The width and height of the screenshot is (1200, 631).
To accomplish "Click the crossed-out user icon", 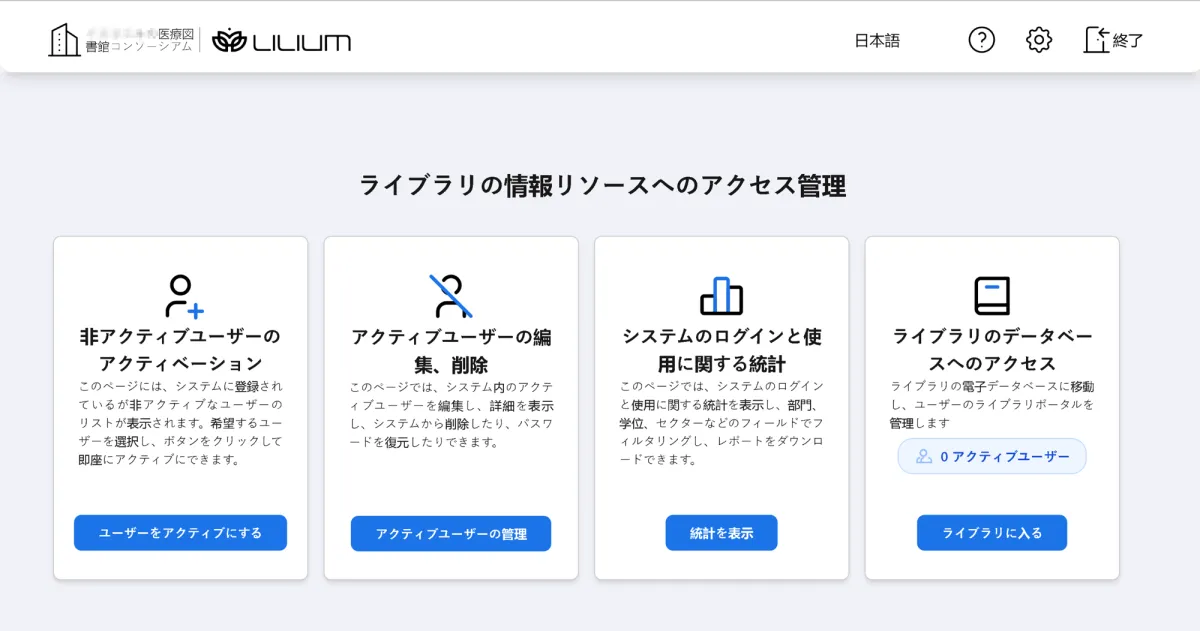I will 451,296.
